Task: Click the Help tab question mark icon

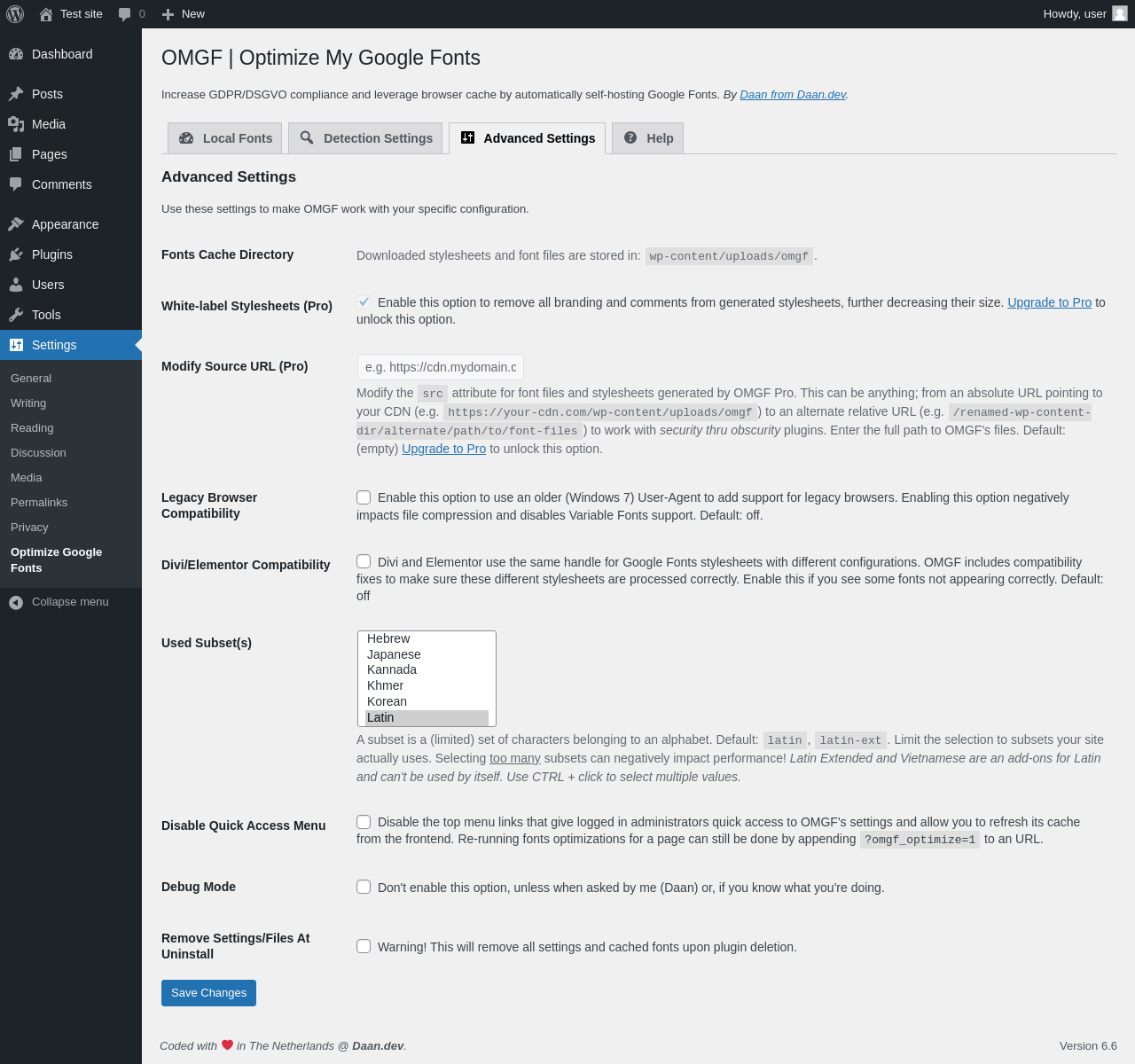Action: (x=630, y=137)
